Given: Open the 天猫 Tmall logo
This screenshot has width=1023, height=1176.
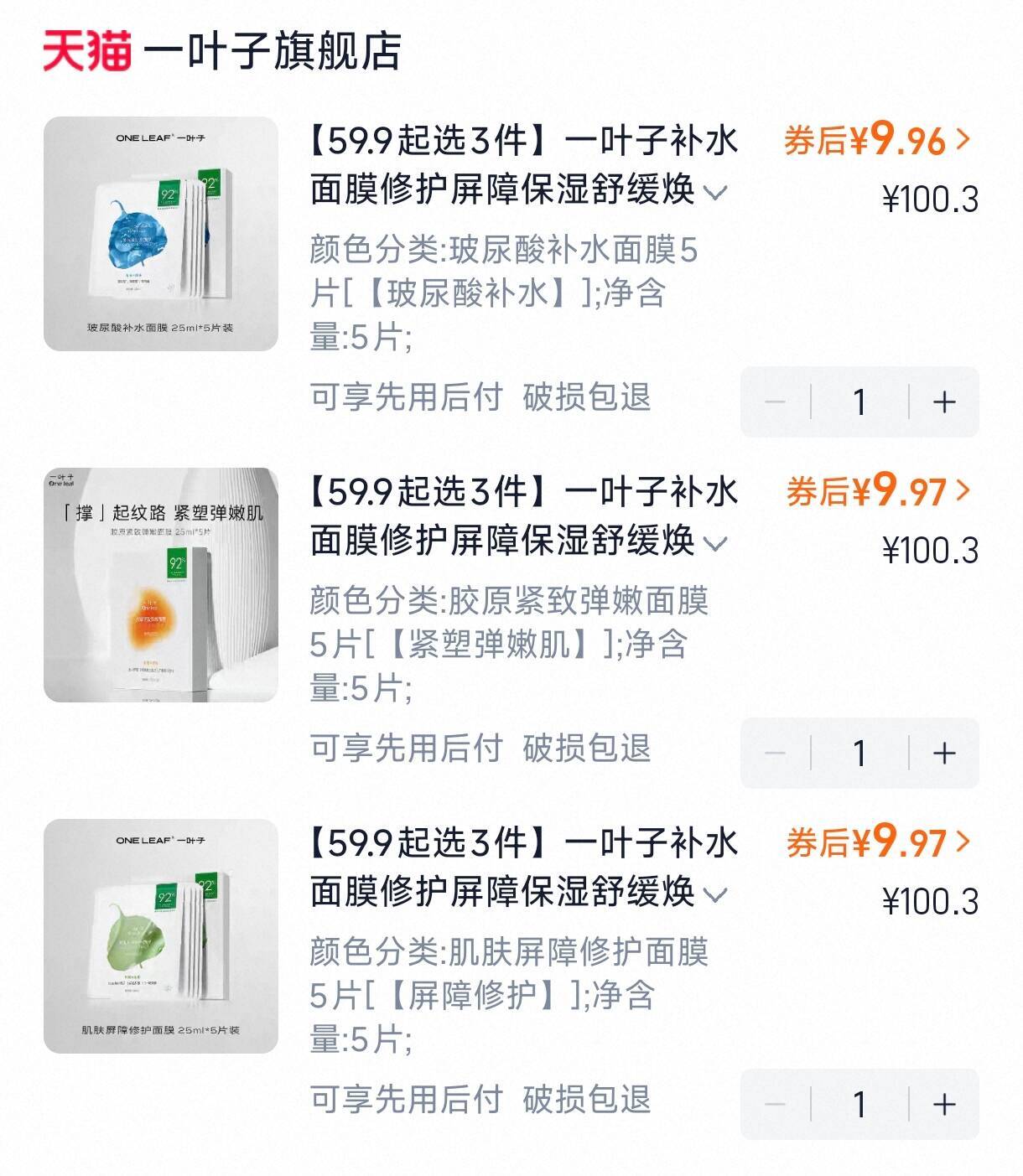Looking at the screenshot, I should click(87, 50).
